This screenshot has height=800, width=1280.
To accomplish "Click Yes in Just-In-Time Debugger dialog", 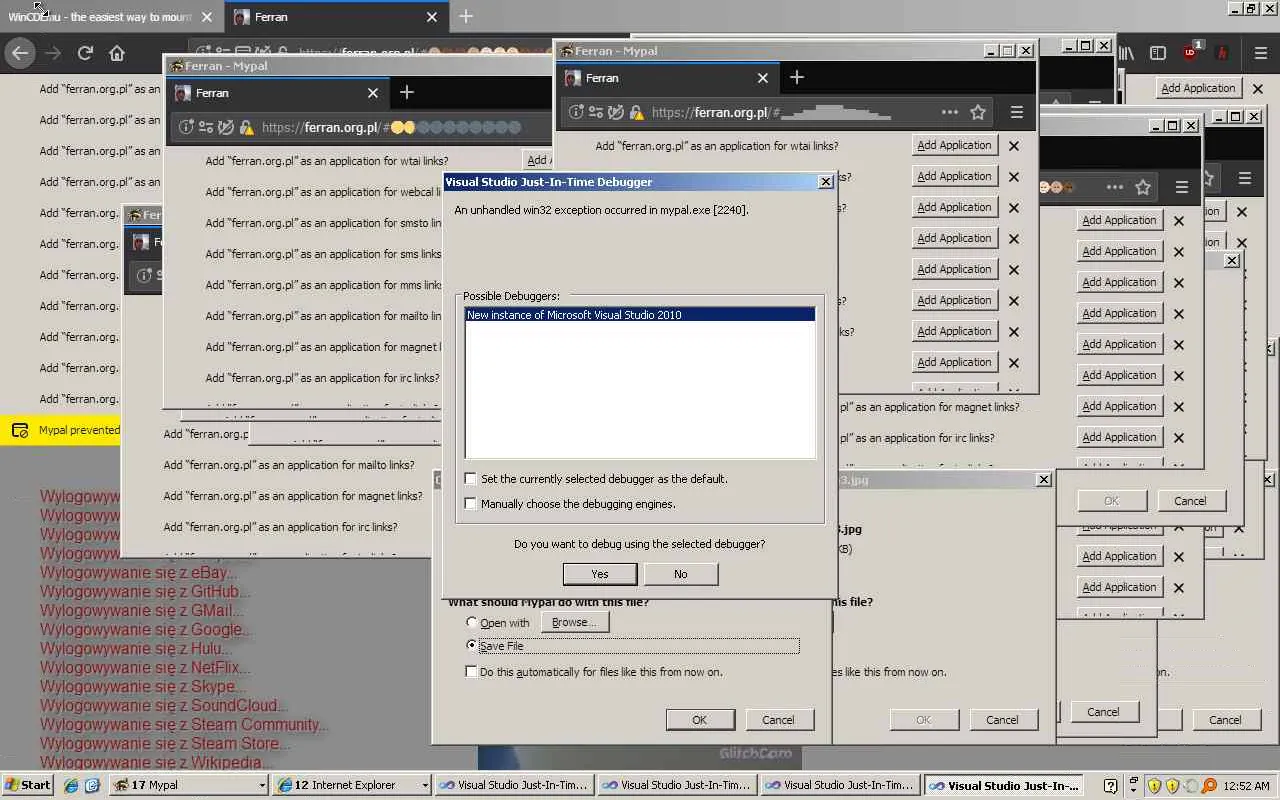I will click(x=600, y=574).
